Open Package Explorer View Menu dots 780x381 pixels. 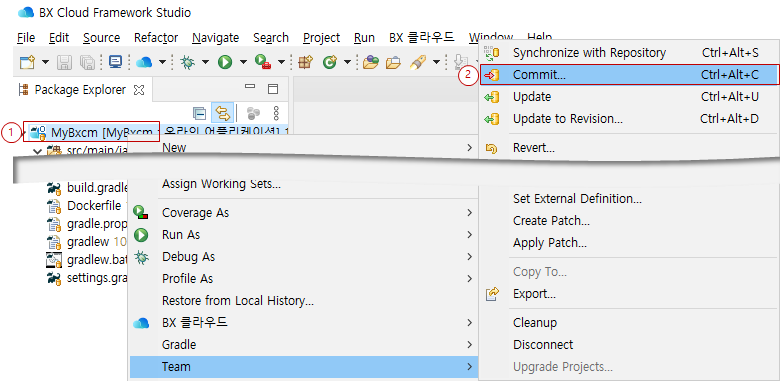point(277,113)
